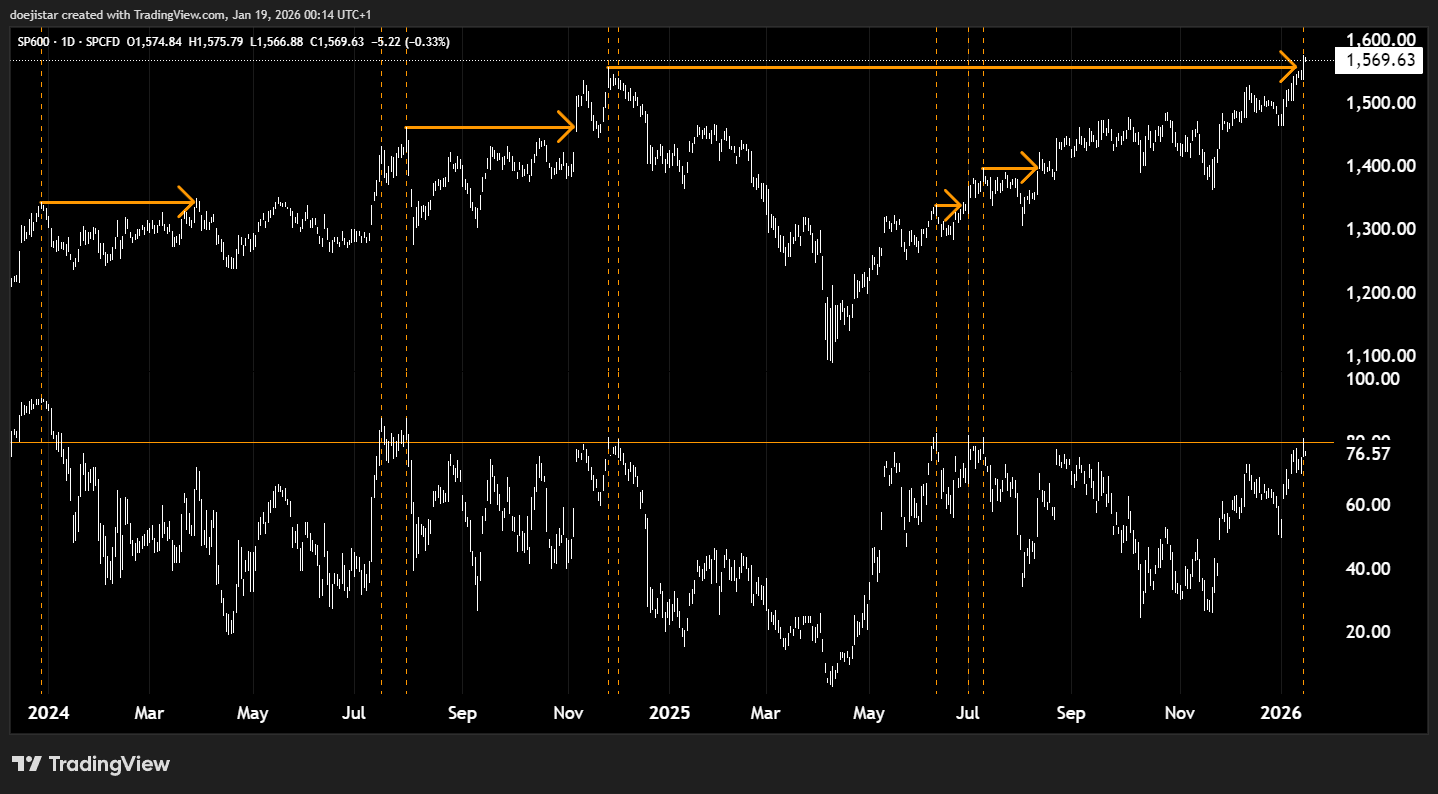Select the orange horizontal line in the indicator pane
Screen dimensions: 1438x794
coord(700,441)
